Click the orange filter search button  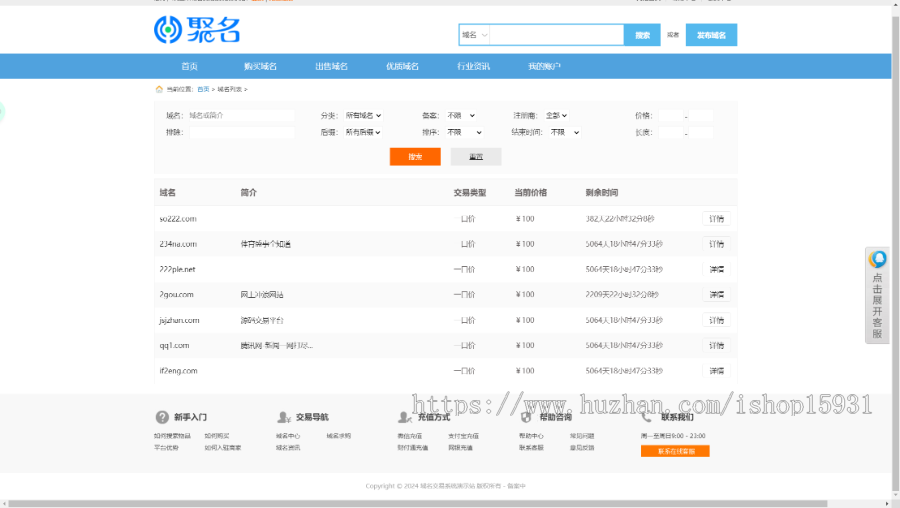[415, 157]
